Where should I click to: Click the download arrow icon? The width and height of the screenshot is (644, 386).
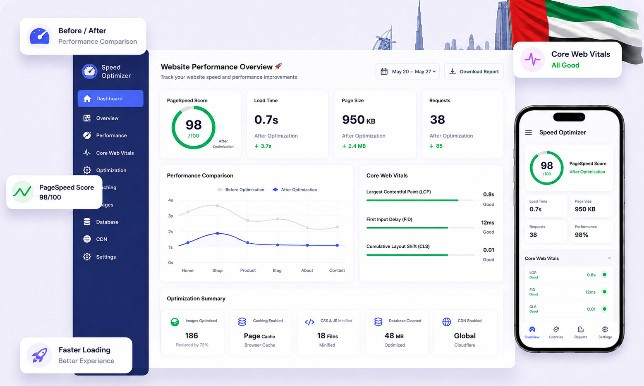[452, 71]
